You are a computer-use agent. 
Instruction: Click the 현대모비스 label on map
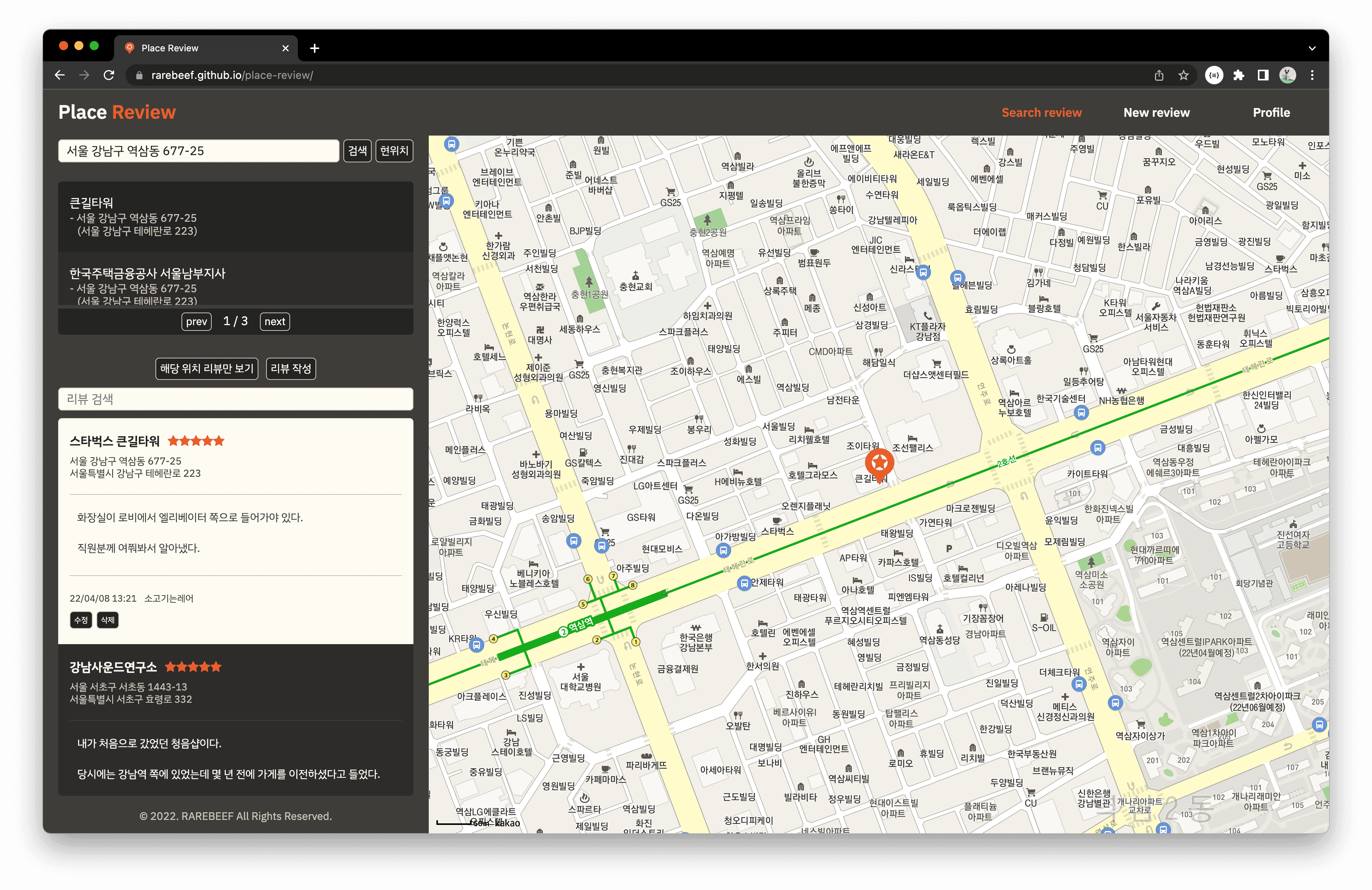661,548
